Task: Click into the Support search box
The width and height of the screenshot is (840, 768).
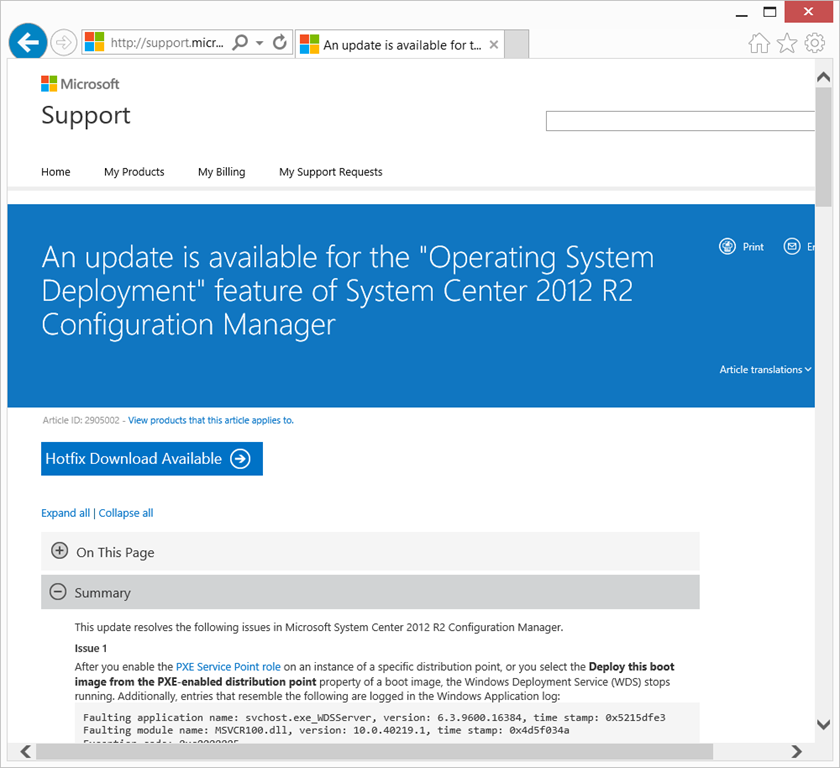Action: tap(680, 121)
